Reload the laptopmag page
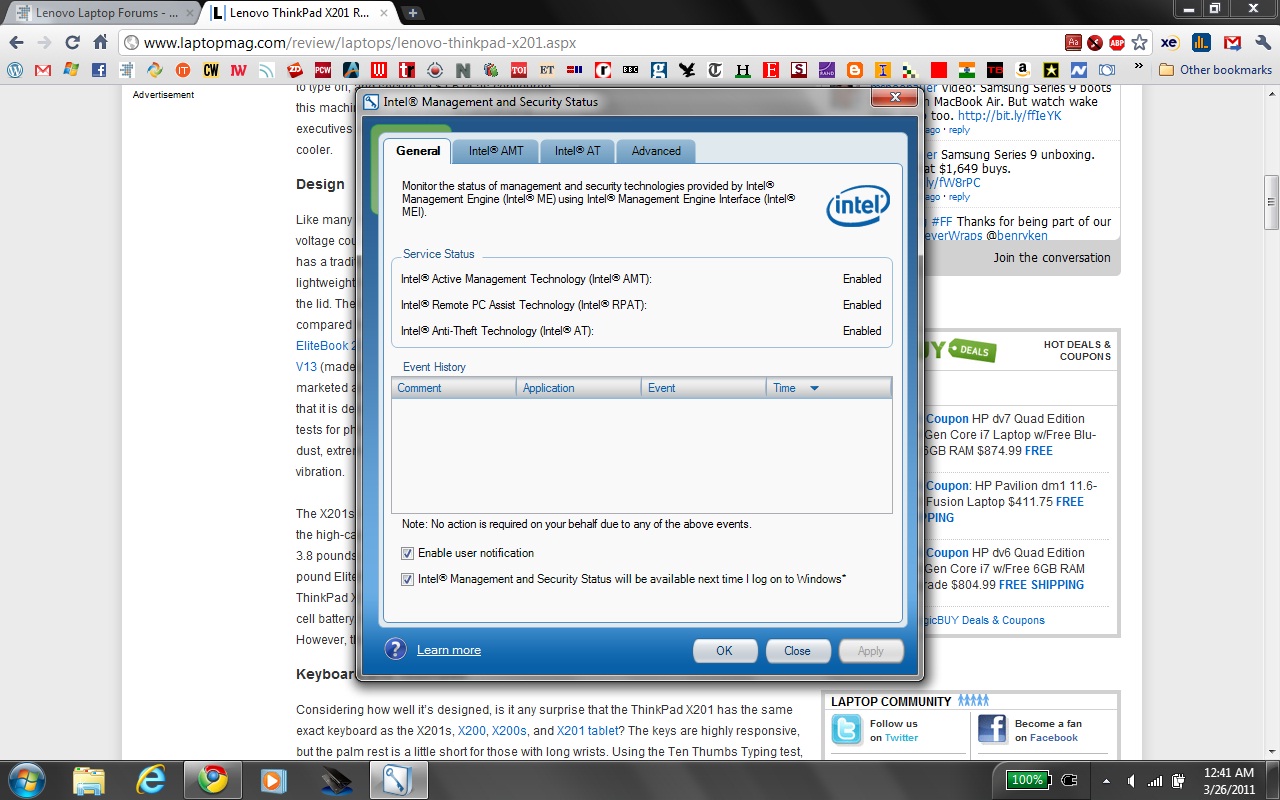The image size is (1280, 800). tap(72, 43)
